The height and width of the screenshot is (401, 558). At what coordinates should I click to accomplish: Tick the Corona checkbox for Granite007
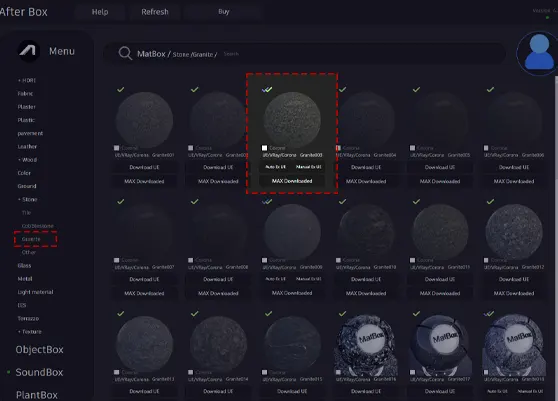pos(116,260)
